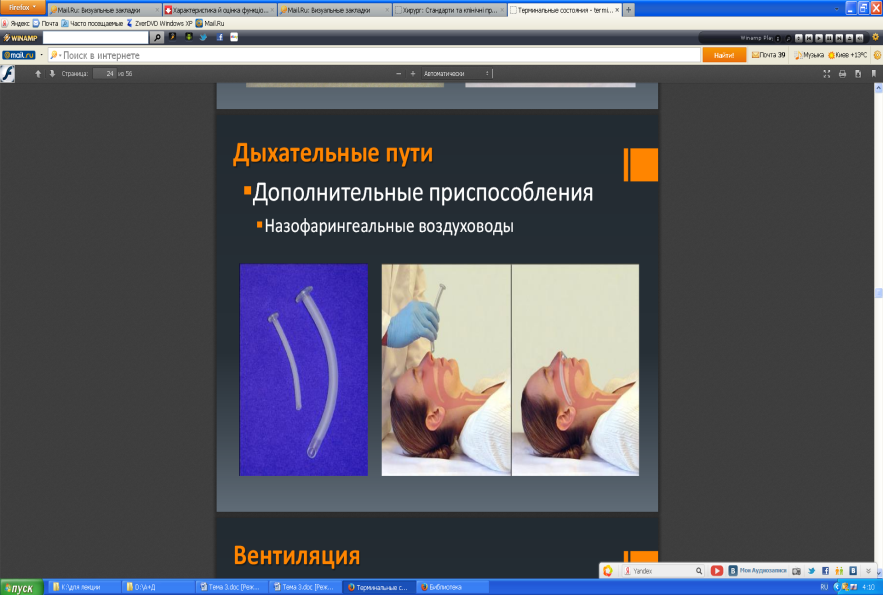Switch to Характеристика й оцінка tab
This screenshot has height=595, width=883.
pyautogui.click(x=220, y=10)
